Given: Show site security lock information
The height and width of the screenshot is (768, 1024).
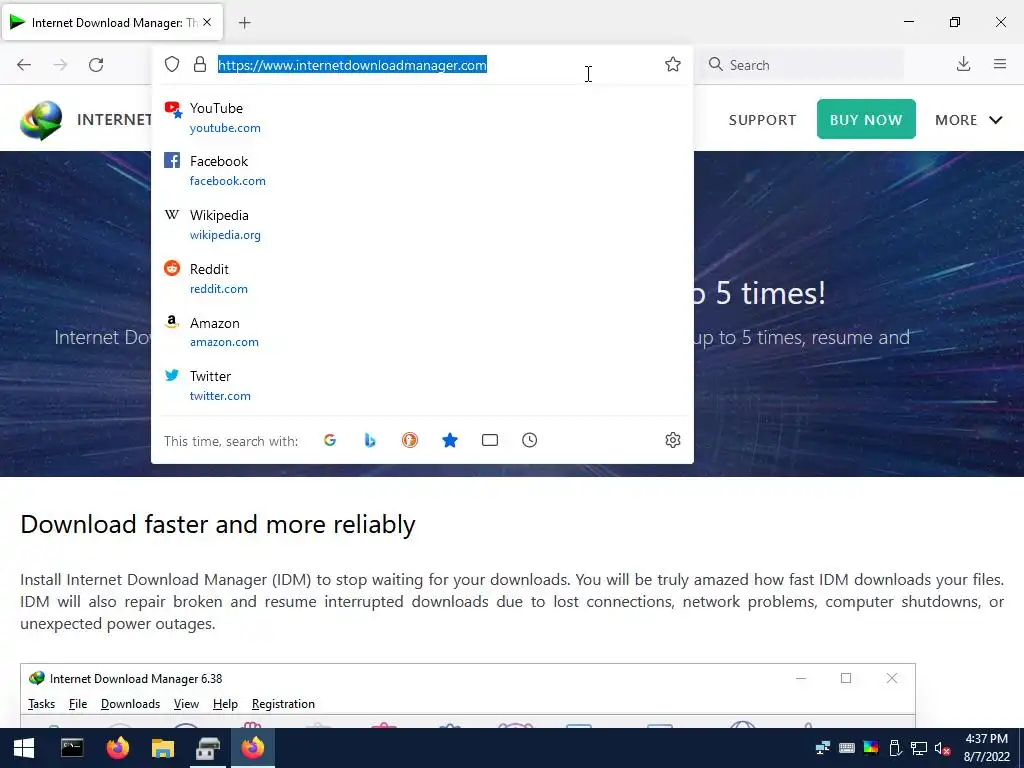Looking at the screenshot, I should [x=200, y=64].
